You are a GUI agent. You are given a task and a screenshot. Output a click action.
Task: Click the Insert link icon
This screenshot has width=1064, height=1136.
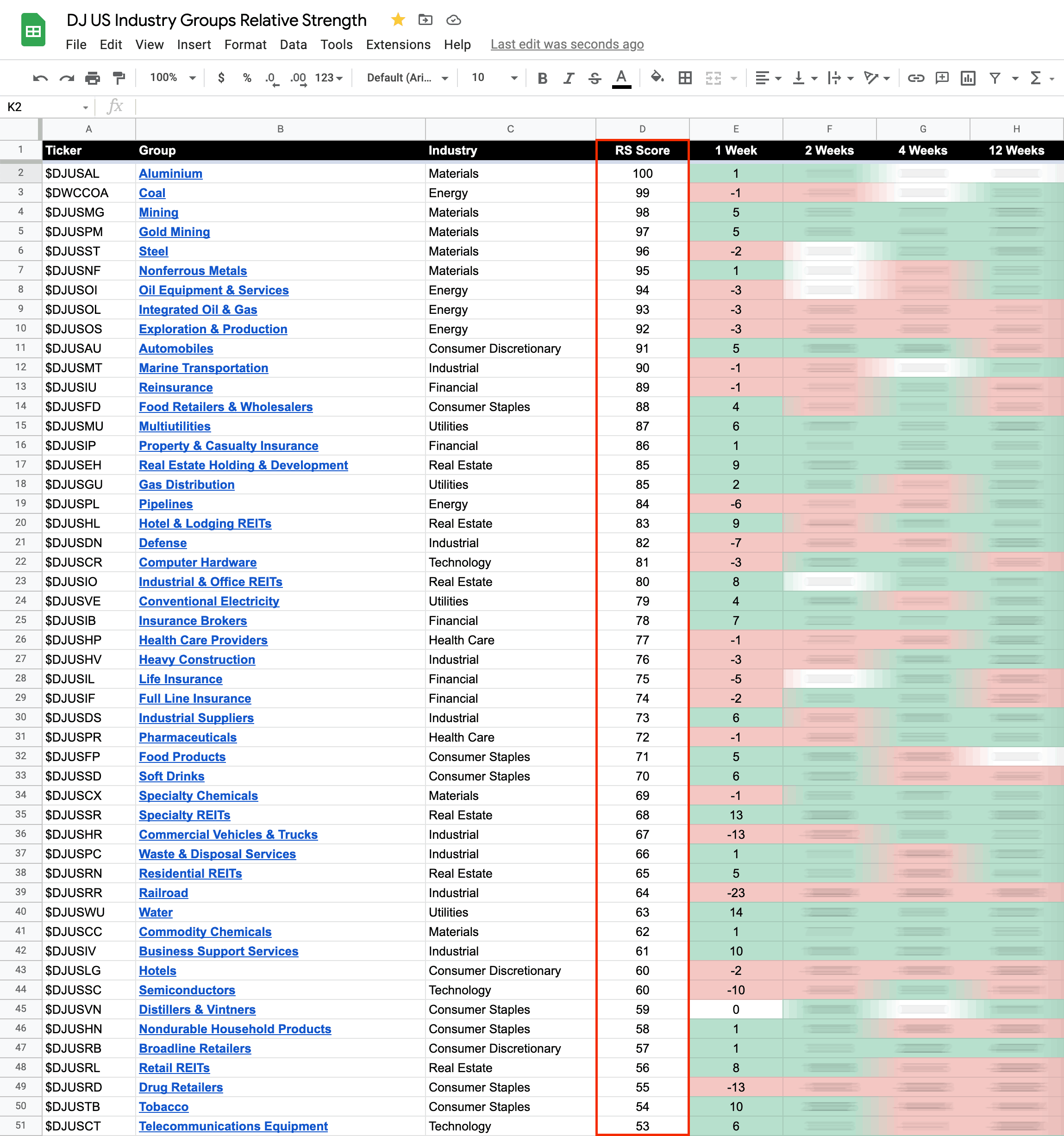[x=916, y=78]
